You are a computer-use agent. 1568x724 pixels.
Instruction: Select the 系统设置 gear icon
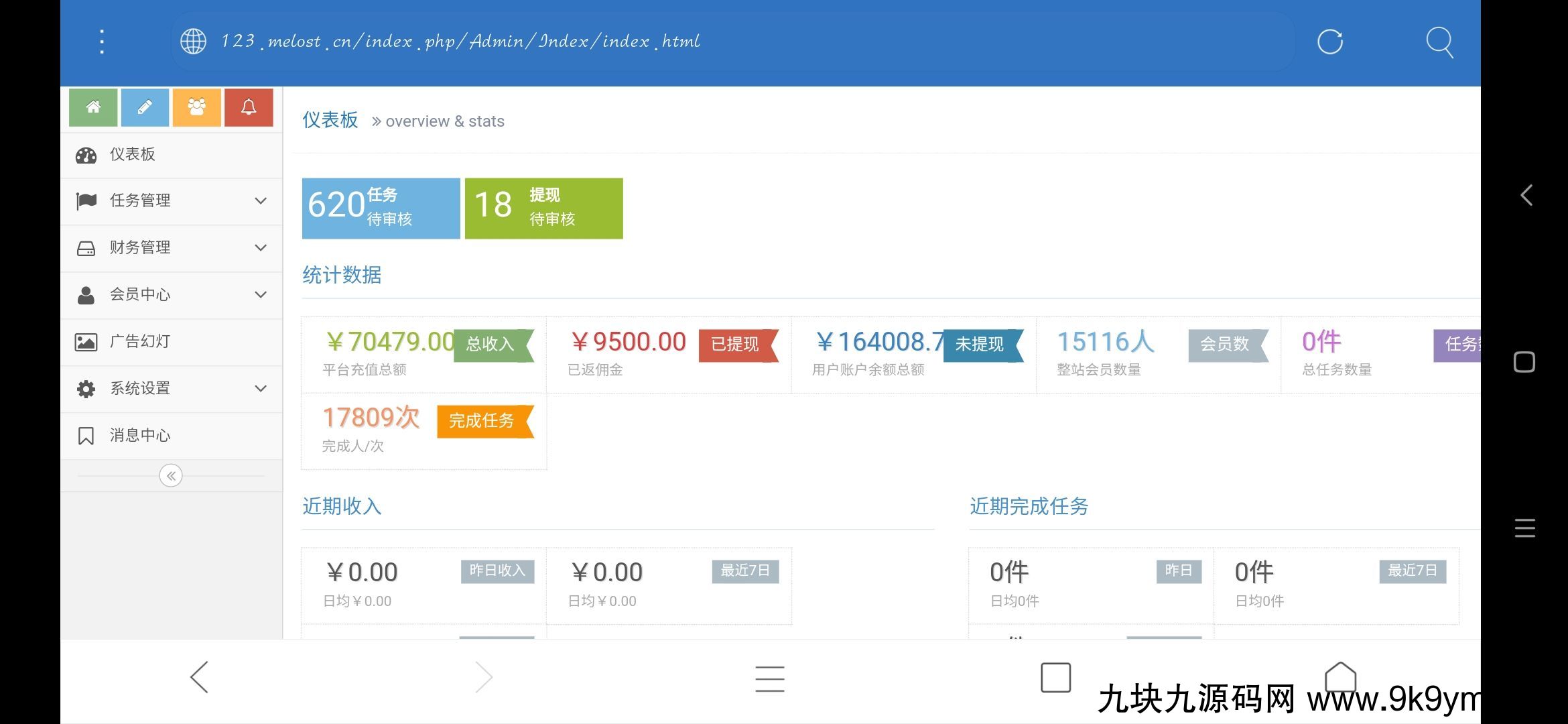pos(86,388)
